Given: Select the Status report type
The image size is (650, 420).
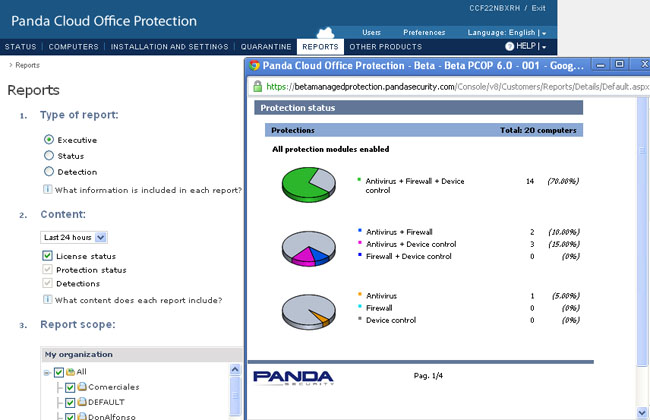Looking at the screenshot, I should coord(49,155).
